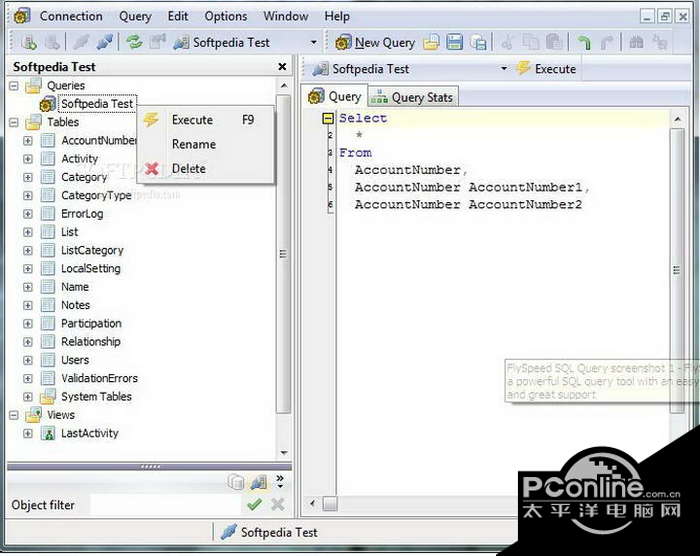Screen dimensions: 700x556
Task: Open the Window menu
Action: pos(286,16)
